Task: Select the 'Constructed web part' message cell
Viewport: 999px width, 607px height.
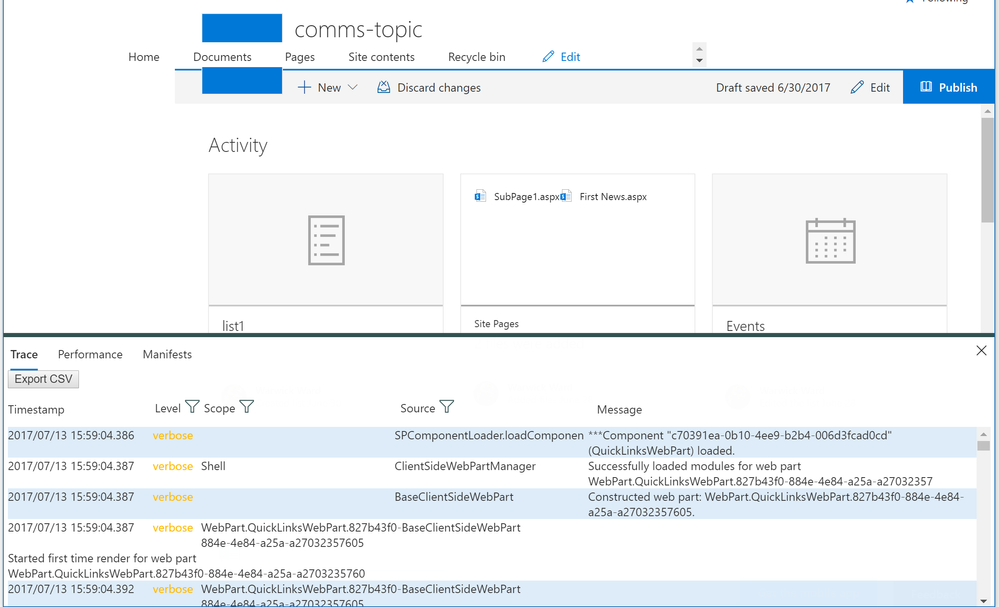Action: point(776,504)
